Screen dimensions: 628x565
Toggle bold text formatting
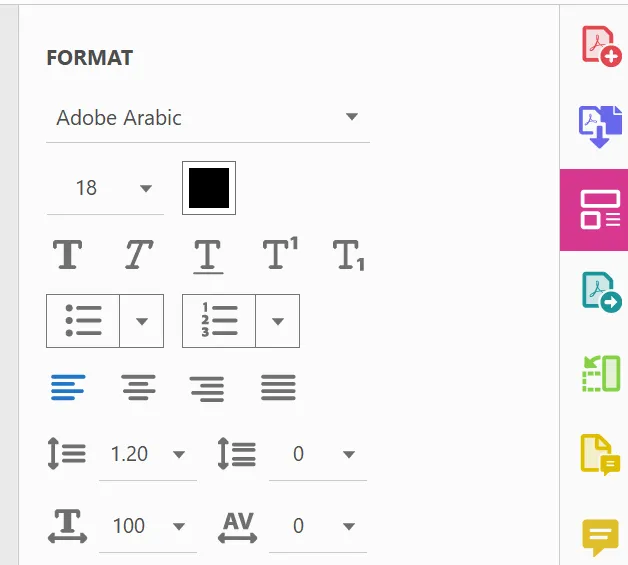(x=67, y=255)
